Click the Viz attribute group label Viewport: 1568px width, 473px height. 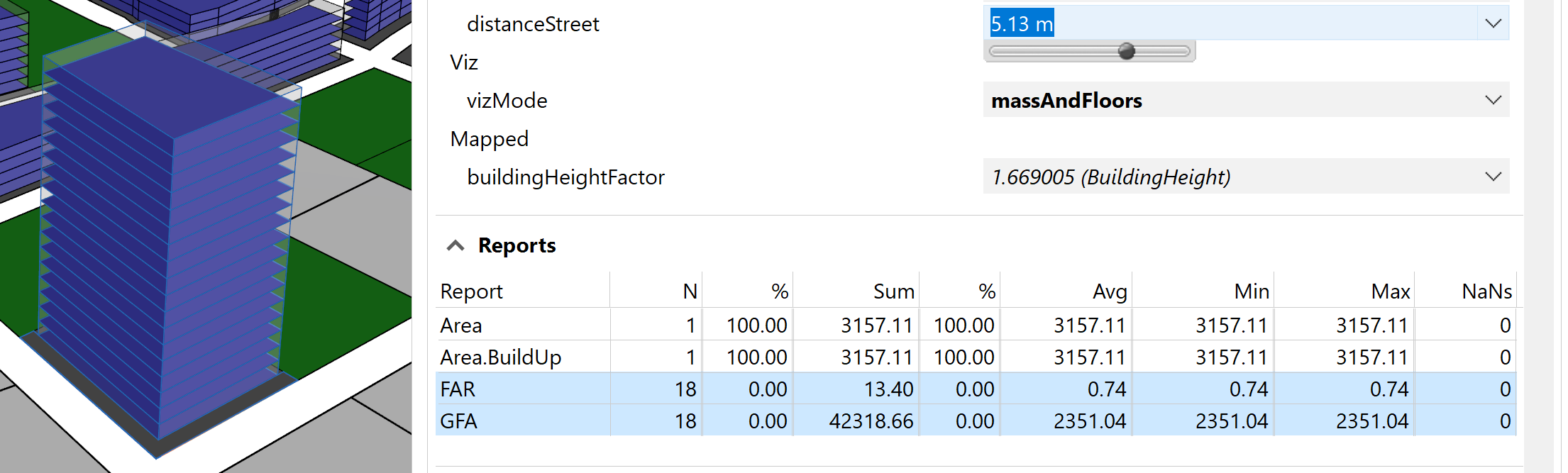coord(464,62)
